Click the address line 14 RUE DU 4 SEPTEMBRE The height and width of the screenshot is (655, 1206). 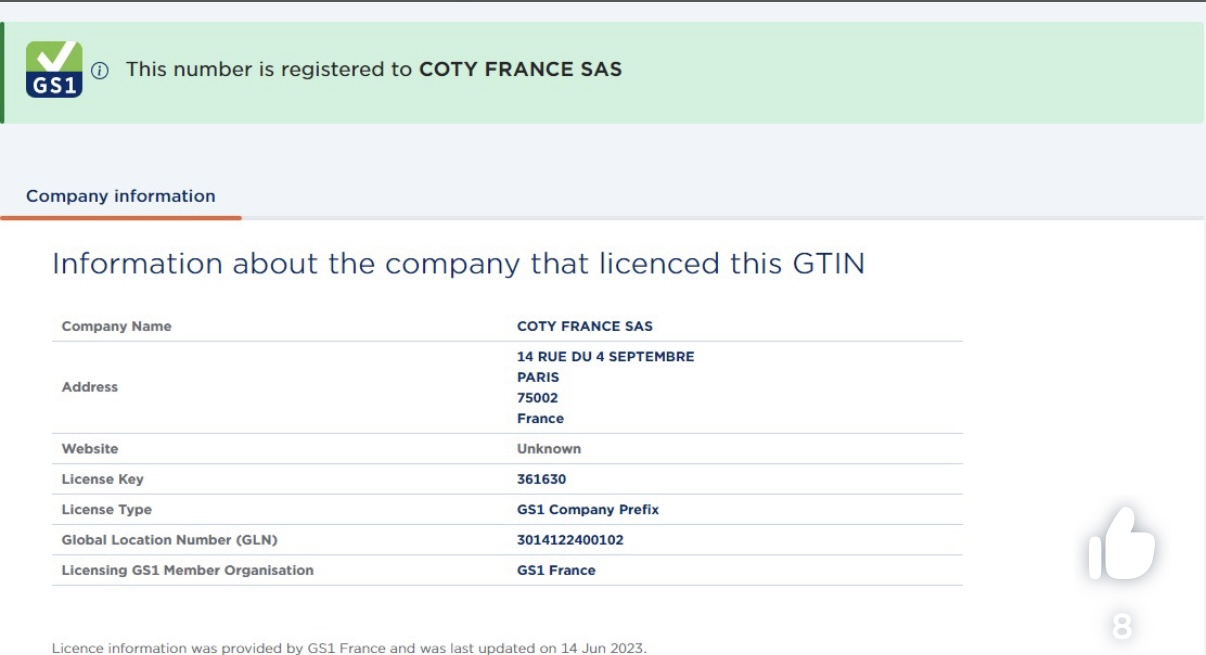[605, 356]
